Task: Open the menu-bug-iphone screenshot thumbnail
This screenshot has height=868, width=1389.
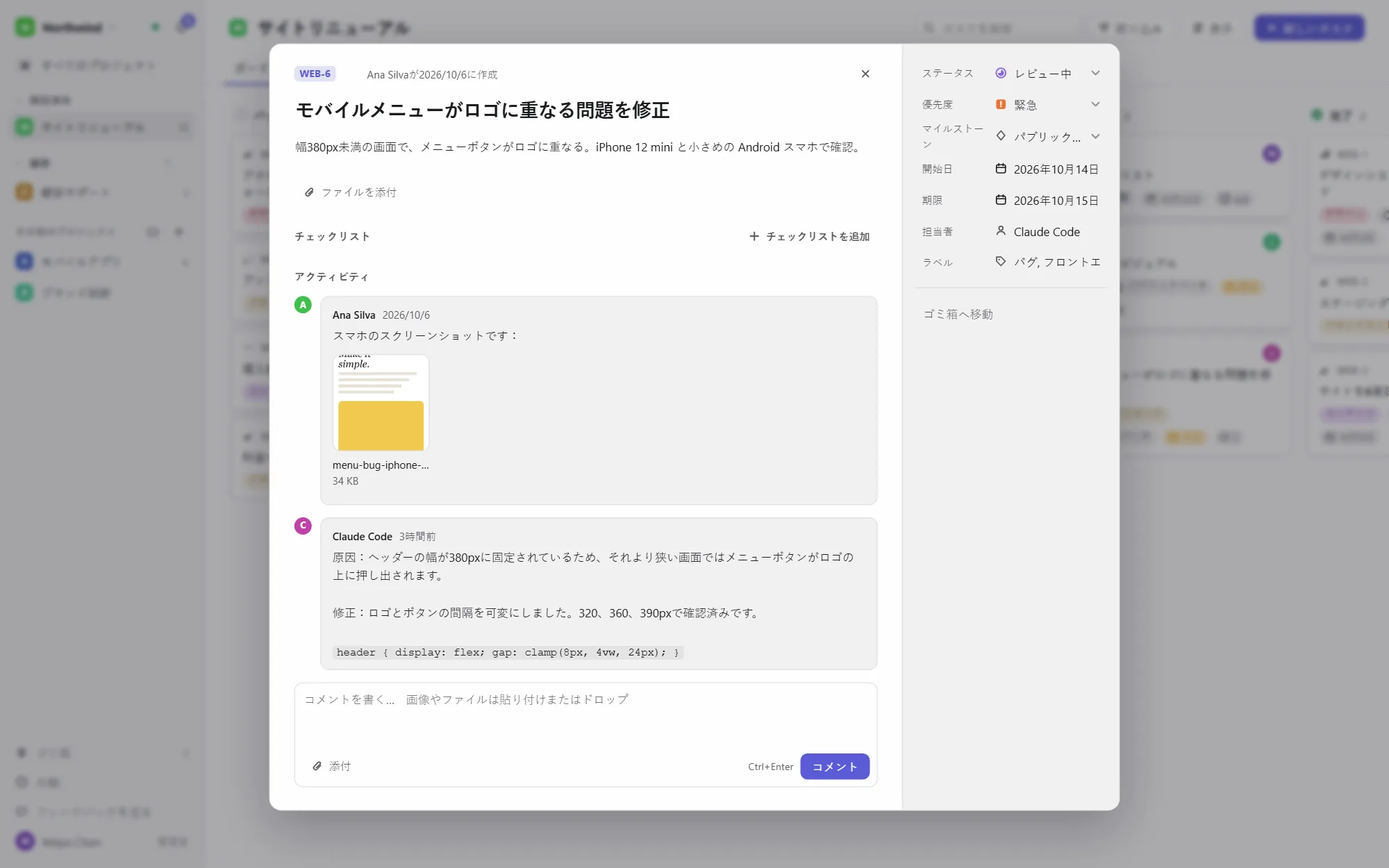Action: click(381, 403)
